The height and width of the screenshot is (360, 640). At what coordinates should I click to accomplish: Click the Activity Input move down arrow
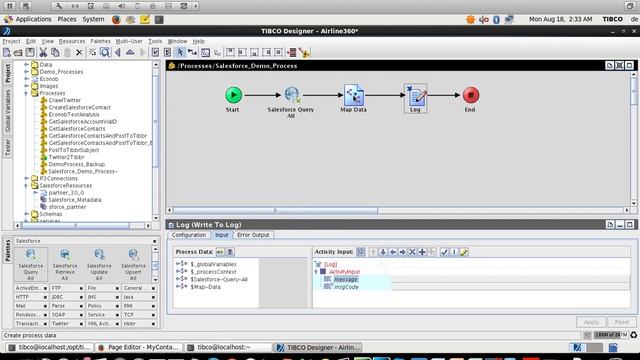[383, 252]
